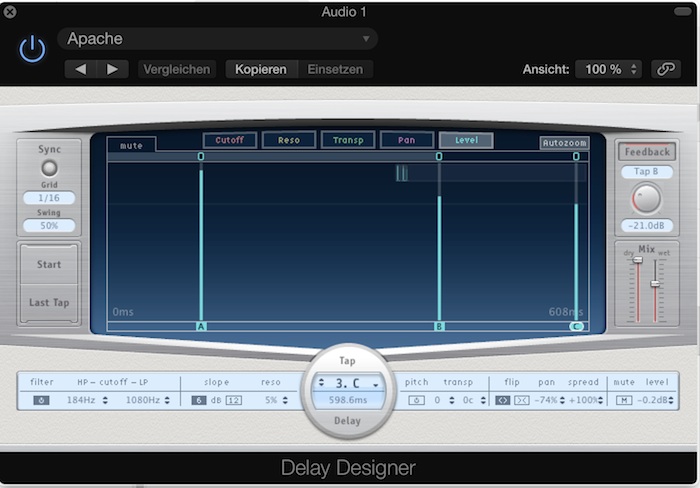Click the left flip stereo icon
The height and width of the screenshot is (488, 700).
coord(503,400)
